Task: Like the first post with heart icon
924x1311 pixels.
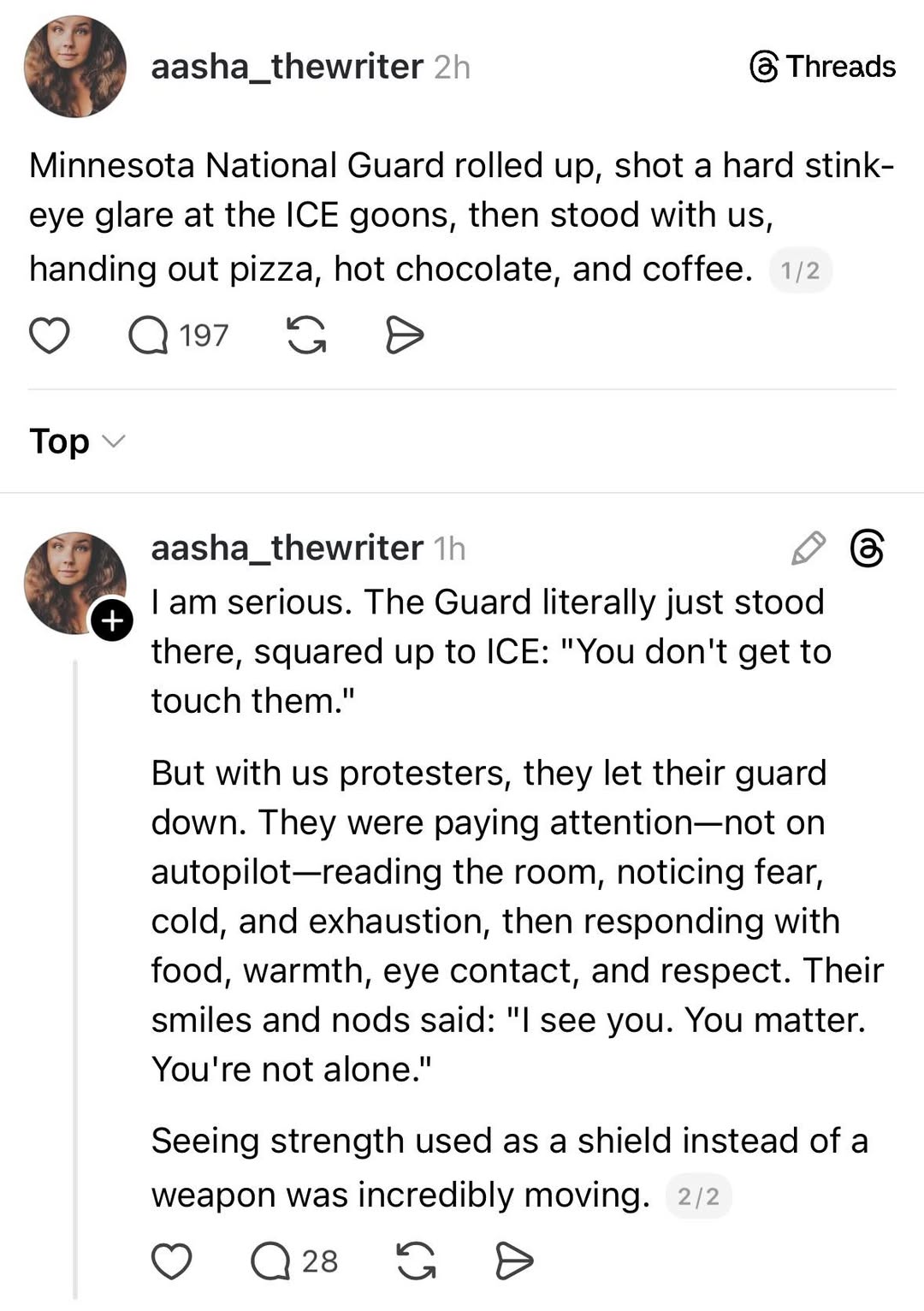Action: tap(49, 335)
